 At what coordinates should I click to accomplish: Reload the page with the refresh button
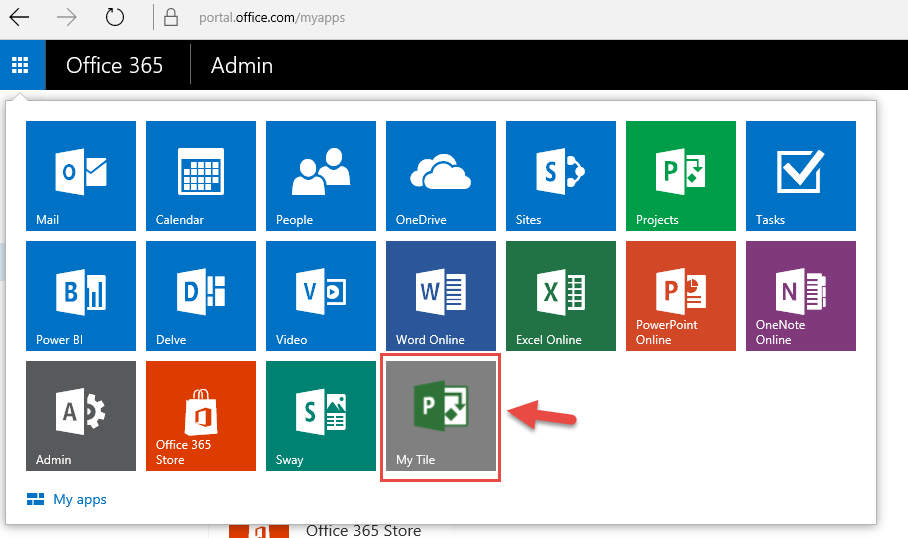coord(115,17)
